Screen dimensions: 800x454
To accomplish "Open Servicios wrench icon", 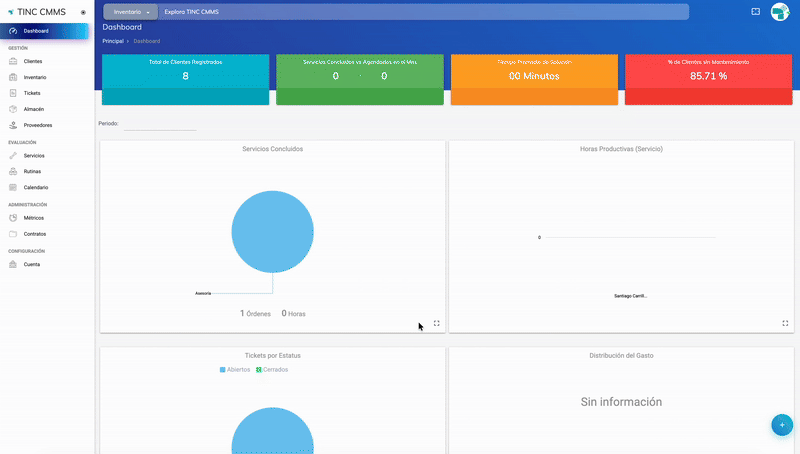I will tap(13, 156).
